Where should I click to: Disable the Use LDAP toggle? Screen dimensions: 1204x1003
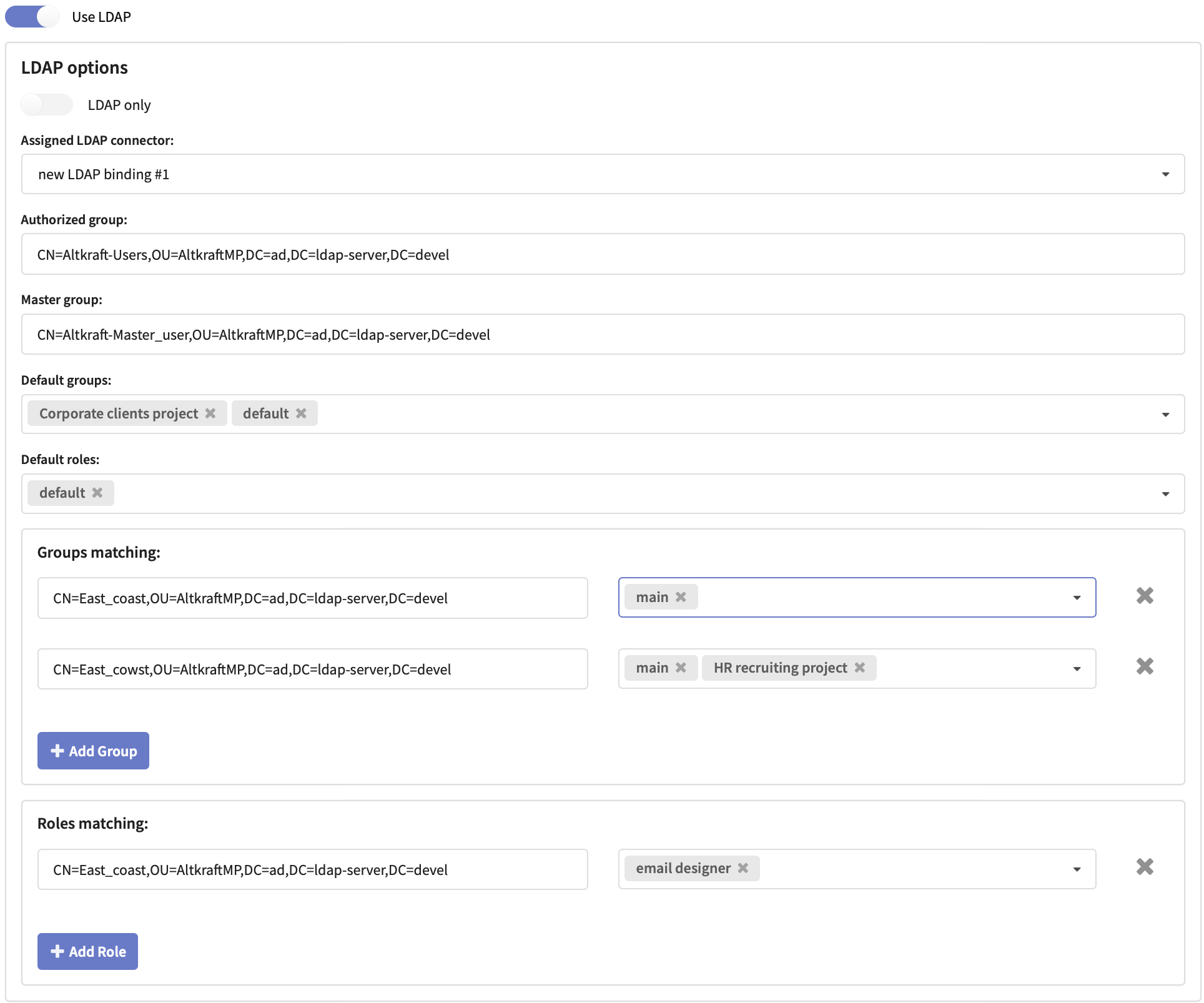click(32, 17)
